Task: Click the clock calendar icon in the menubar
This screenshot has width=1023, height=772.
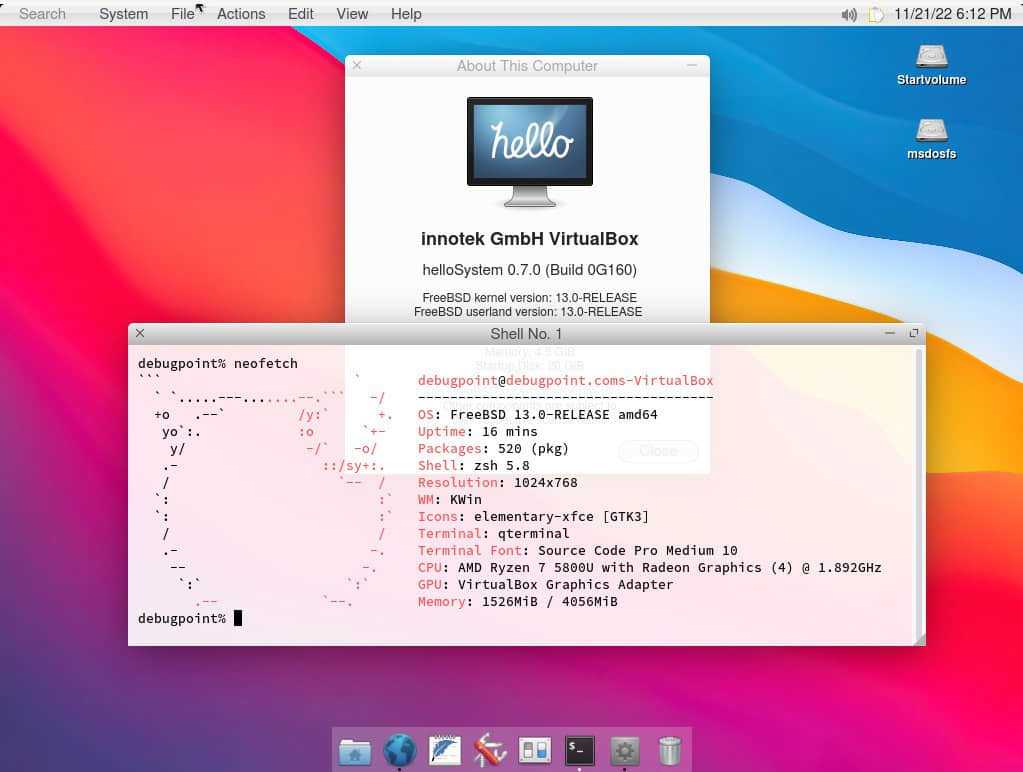Action: pyautogui.click(x=875, y=13)
